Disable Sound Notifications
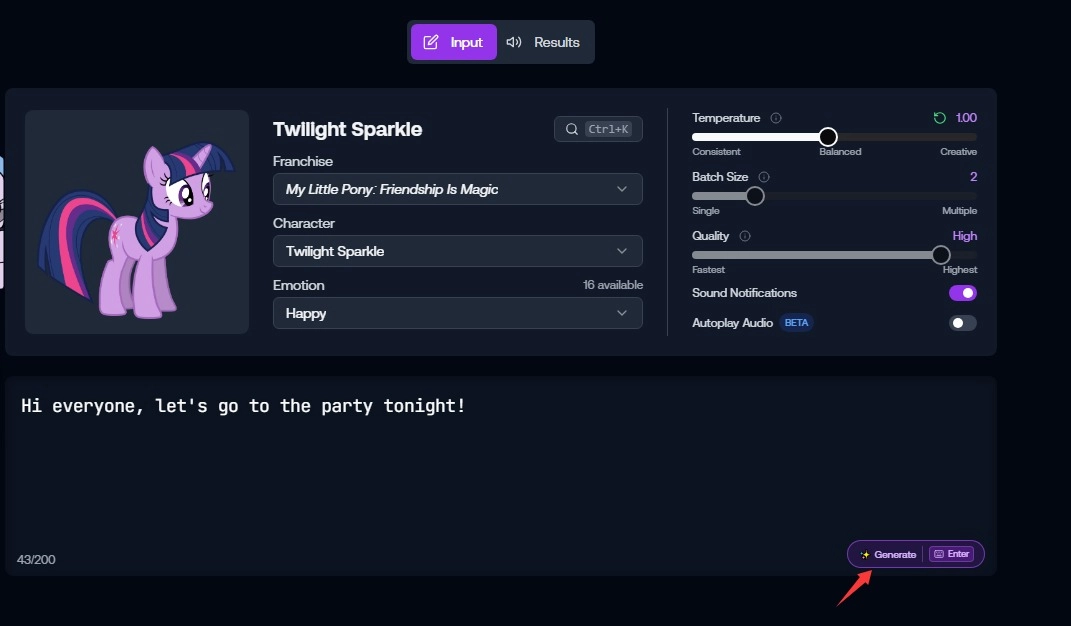Screen dimensions: 1071x626 962,292
